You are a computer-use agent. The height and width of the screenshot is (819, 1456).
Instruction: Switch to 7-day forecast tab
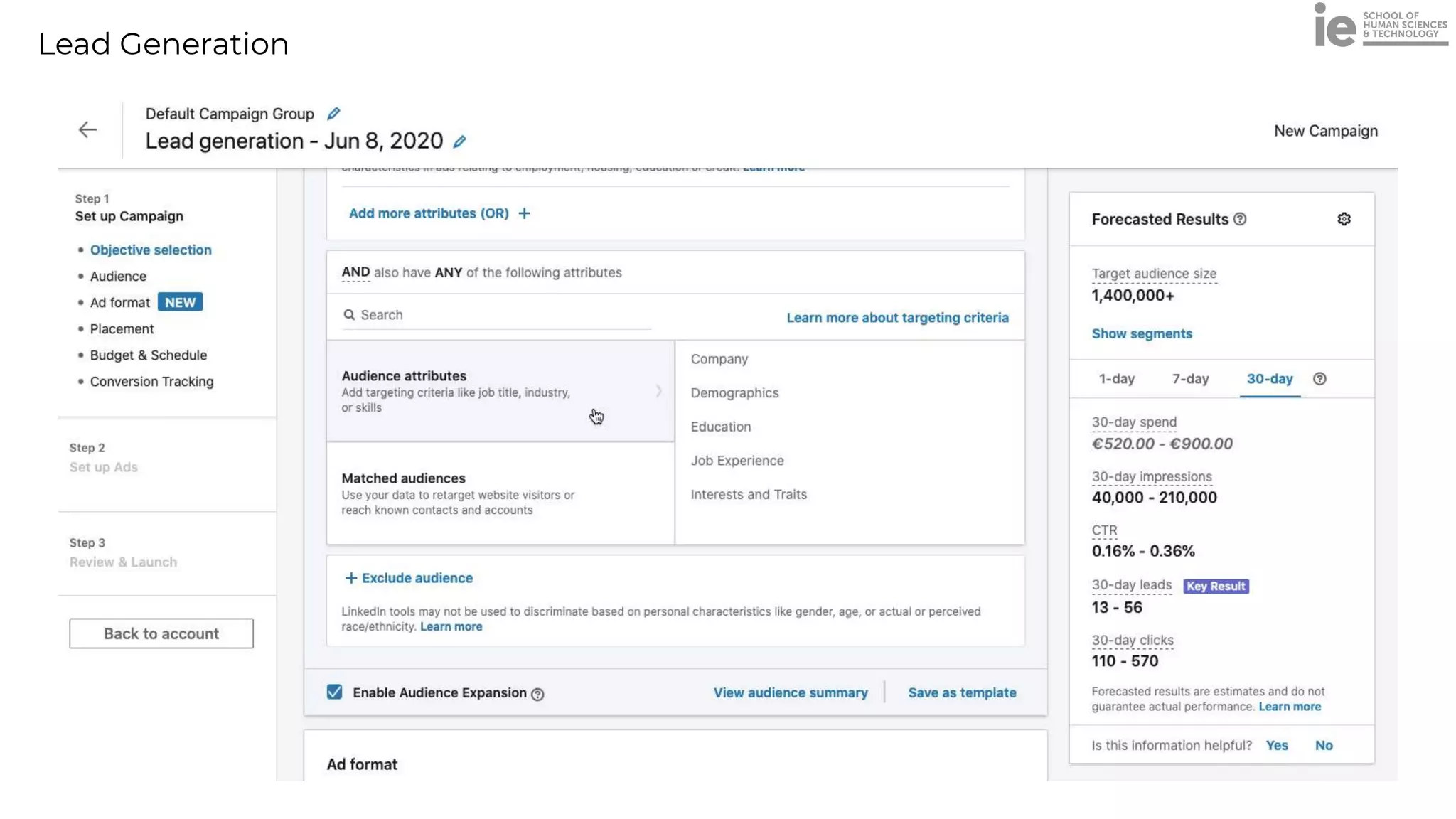[x=1190, y=379]
